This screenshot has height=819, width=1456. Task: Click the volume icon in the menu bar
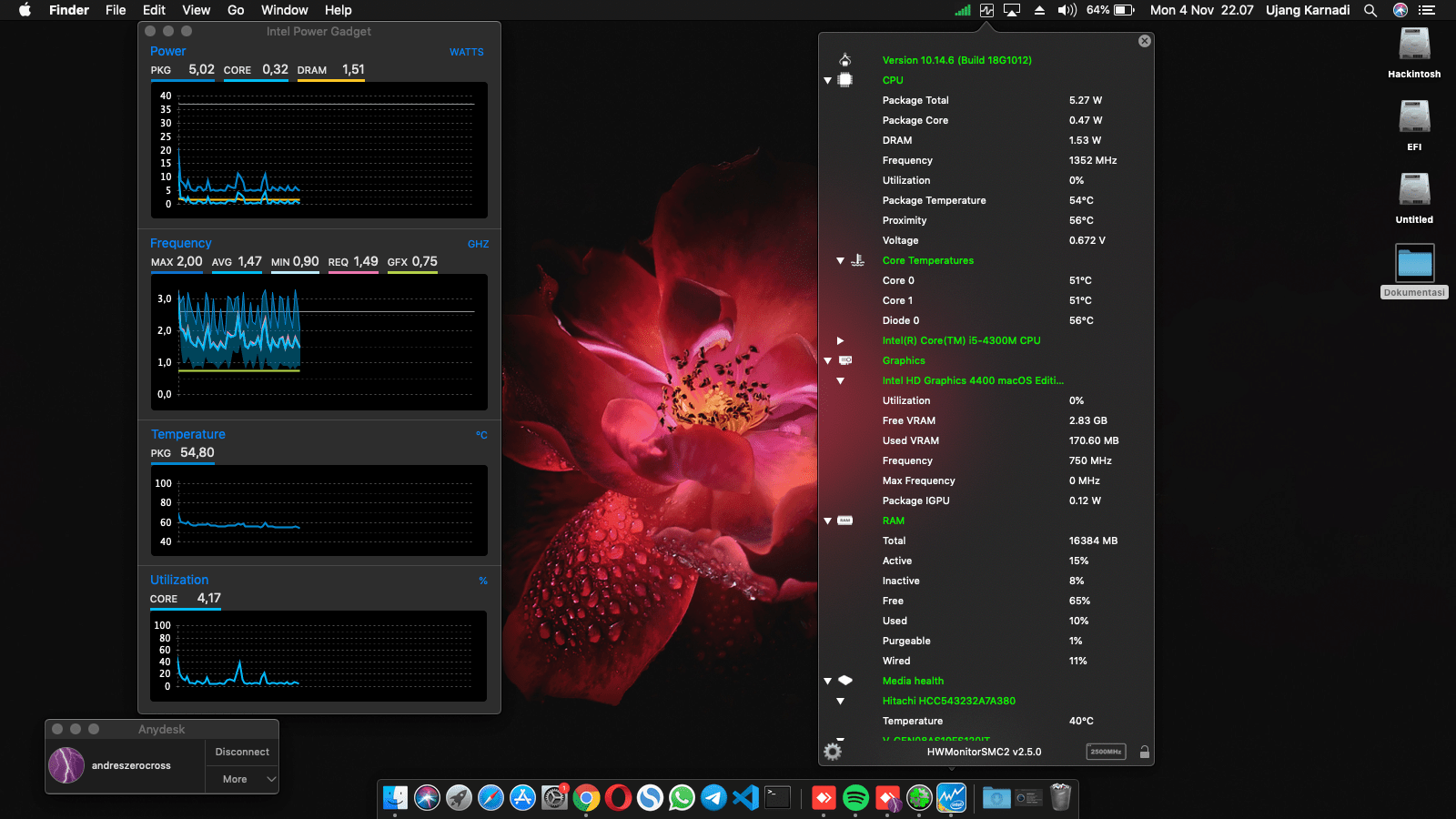1067,10
